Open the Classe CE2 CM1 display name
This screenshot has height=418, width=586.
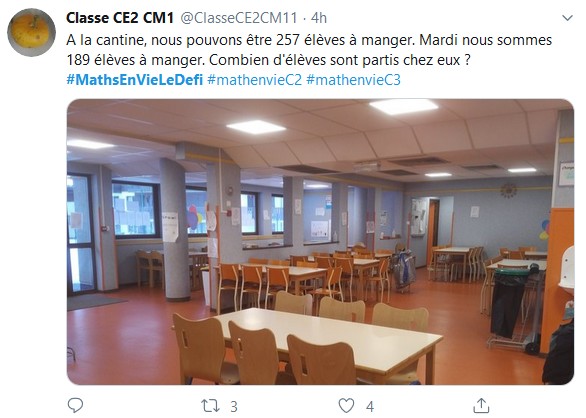[120, 18]
